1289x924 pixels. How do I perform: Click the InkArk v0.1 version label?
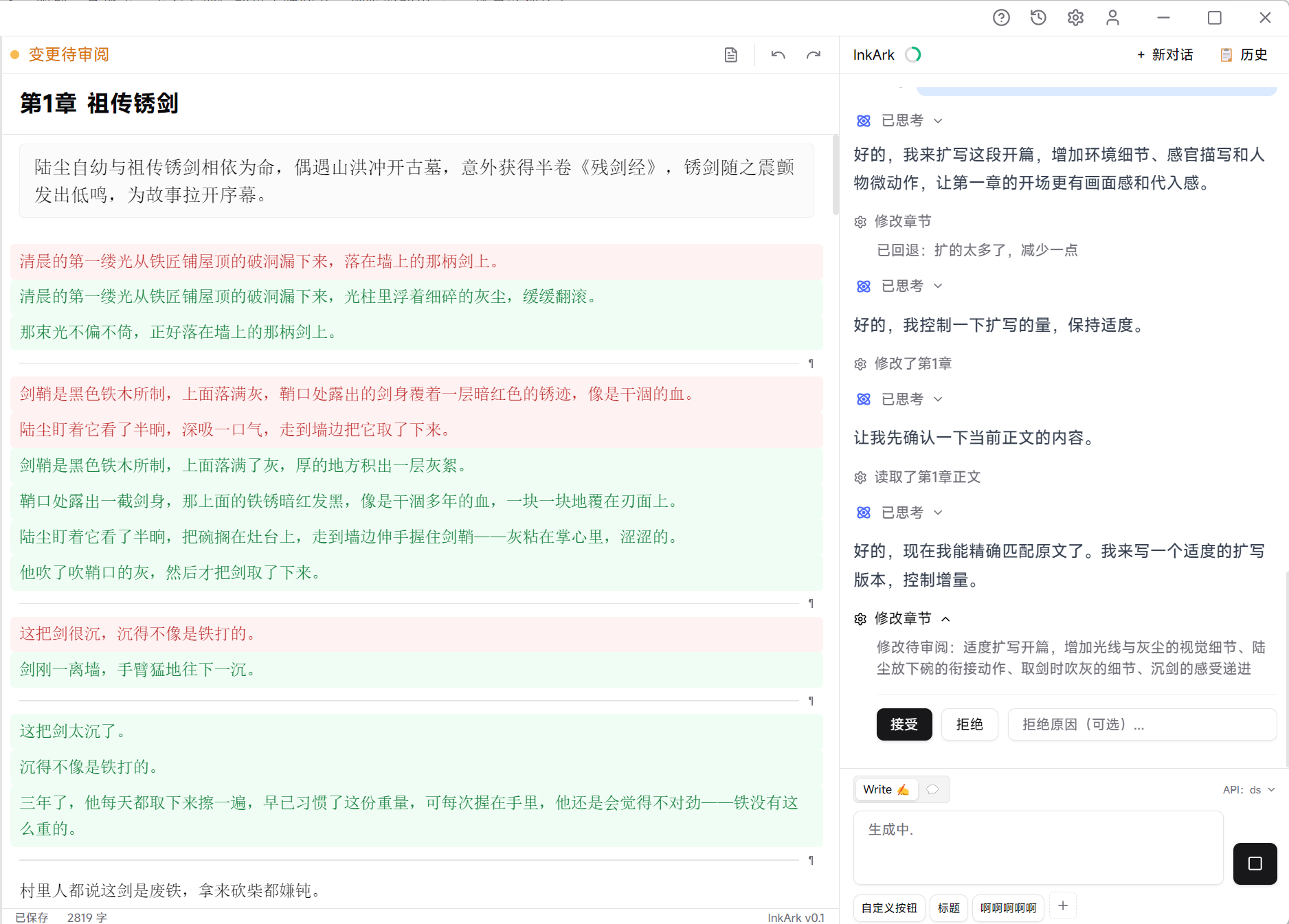(x=796, y=917)
